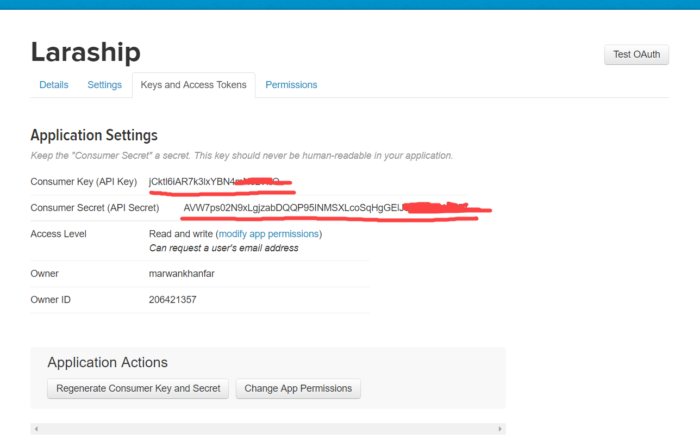Click the Owner ID number 206421357
This screenshot has height=439, width=700.
point(172,300)
